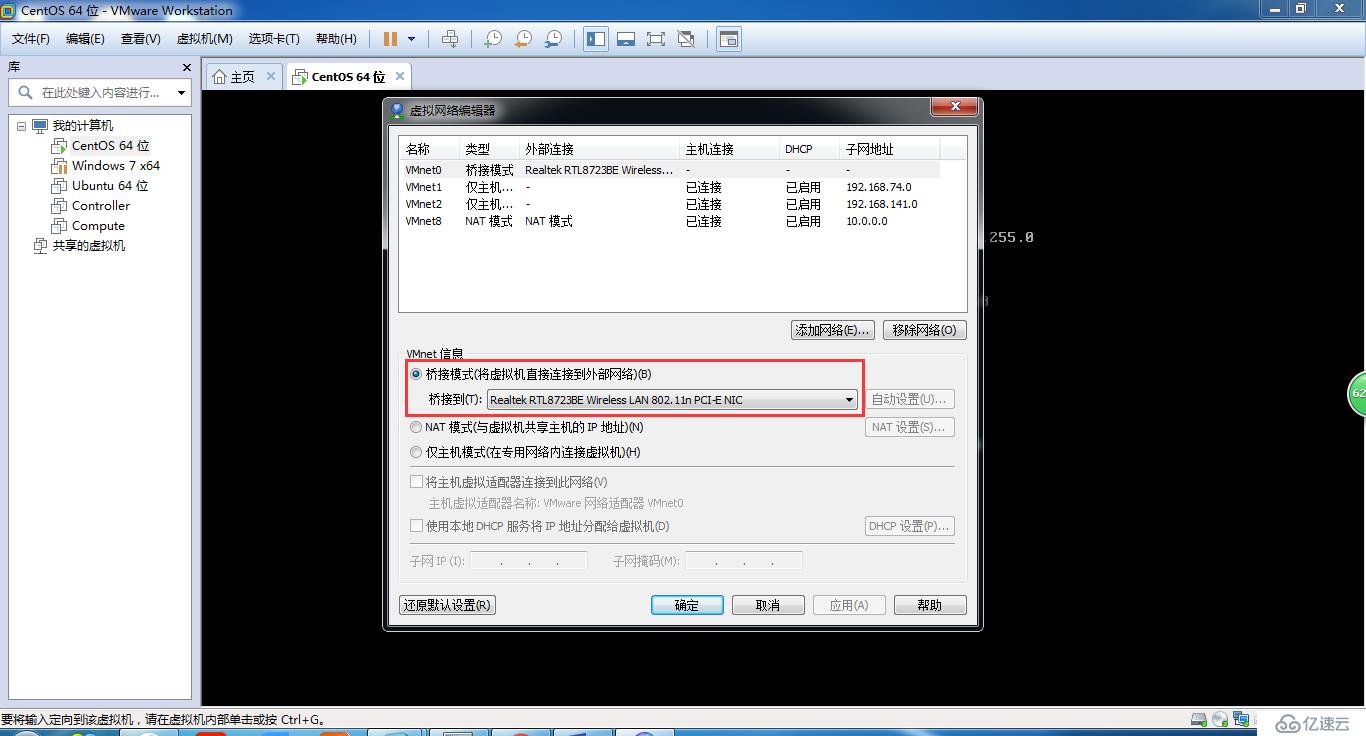Image resolution: width=1366 pixels, height=736 pixels.
Task: Click the 应用(A) button
Action: 849,605
